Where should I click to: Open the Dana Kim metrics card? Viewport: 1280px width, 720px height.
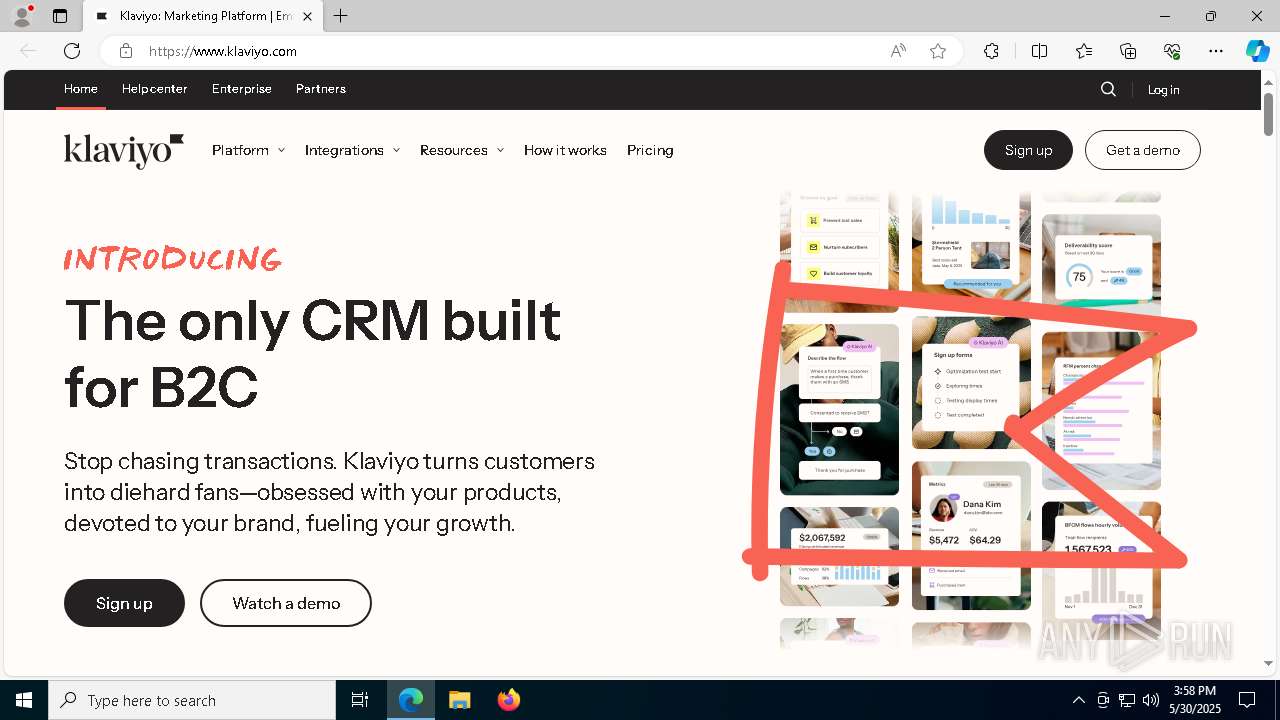(x=971, y=535)
